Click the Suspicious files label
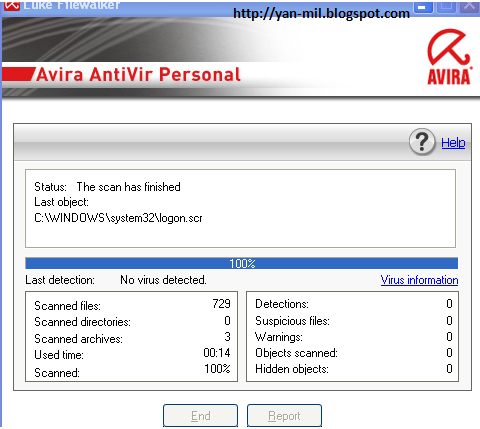This screenshot has width=480, height=429. pos(292,321)
